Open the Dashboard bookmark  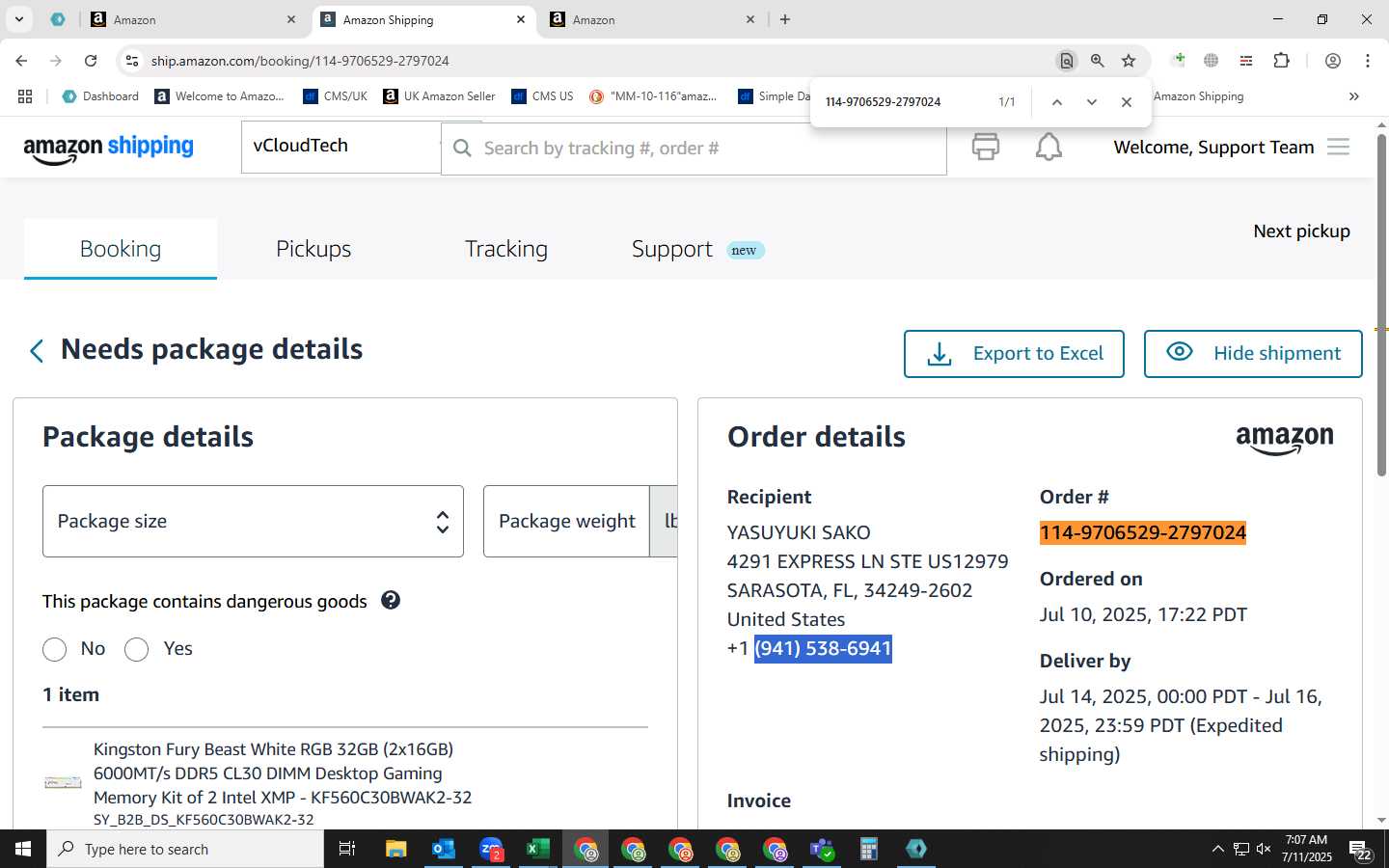coord(100,96)
